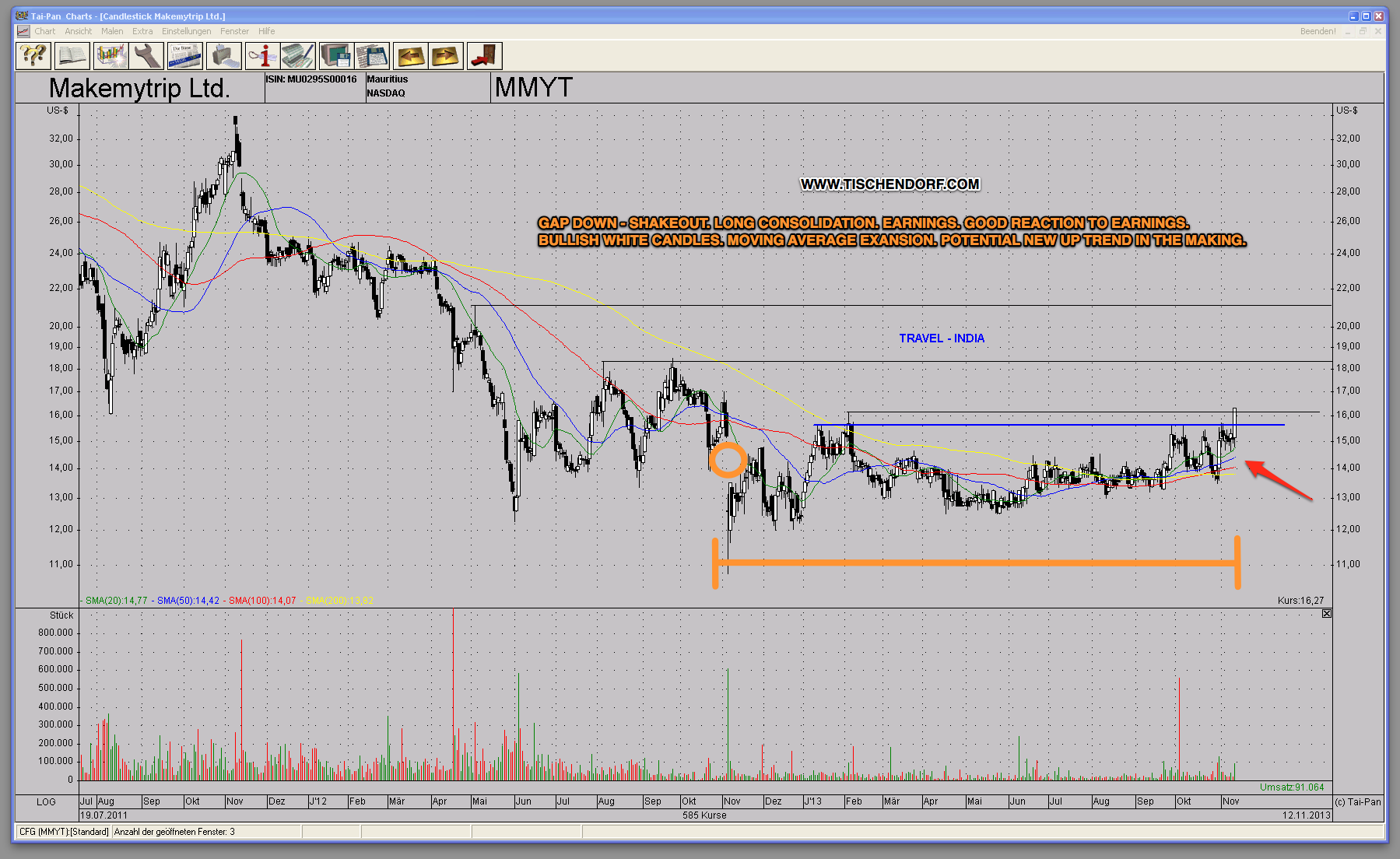The width and height of the screenshot is (1400, 859).
Task: Click the question marks help icon
Action: coord(33,56)
